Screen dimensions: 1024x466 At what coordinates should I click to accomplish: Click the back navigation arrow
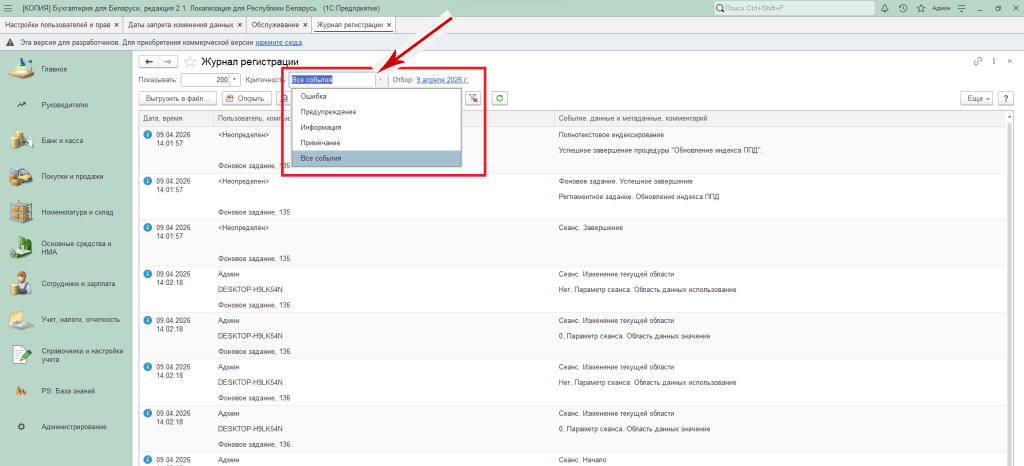coord(149,61)
